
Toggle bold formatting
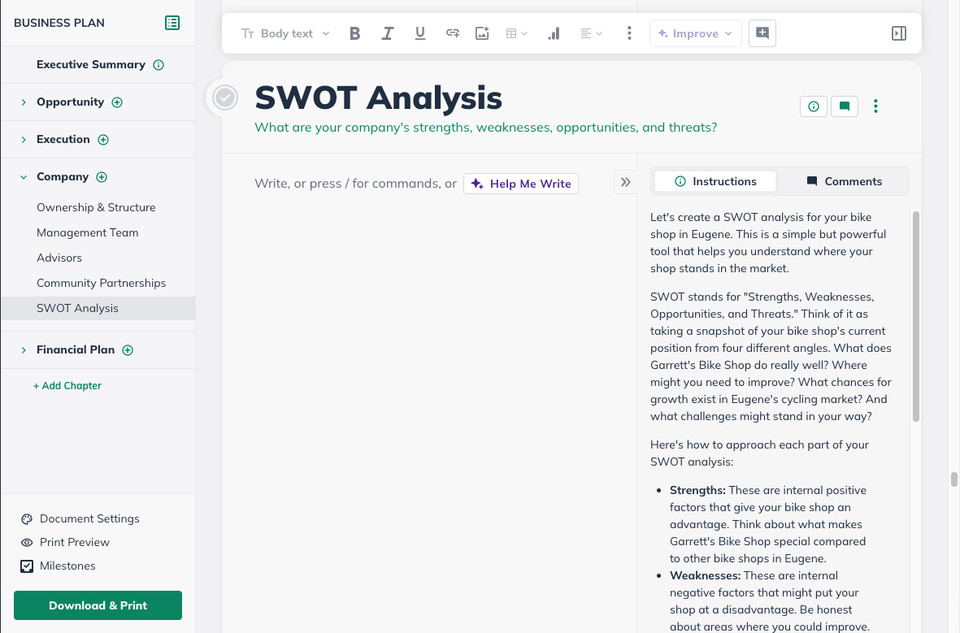354,34
